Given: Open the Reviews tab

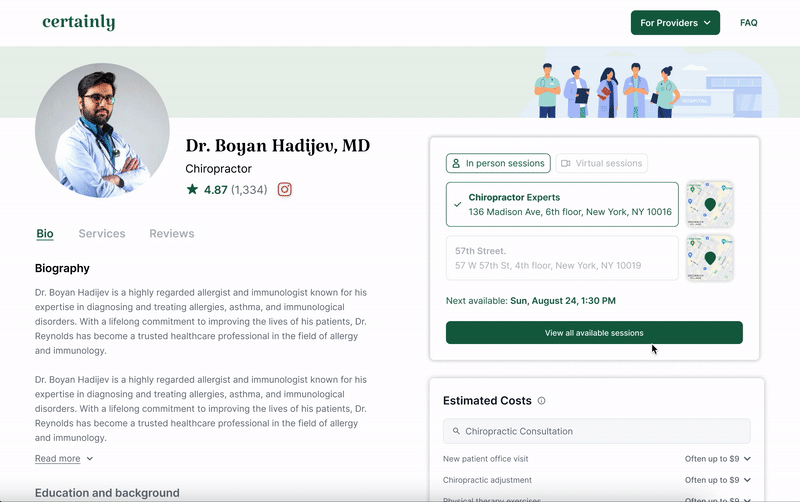Looking at the screenshot, I should pyautogui.click(x=171, y=234).
